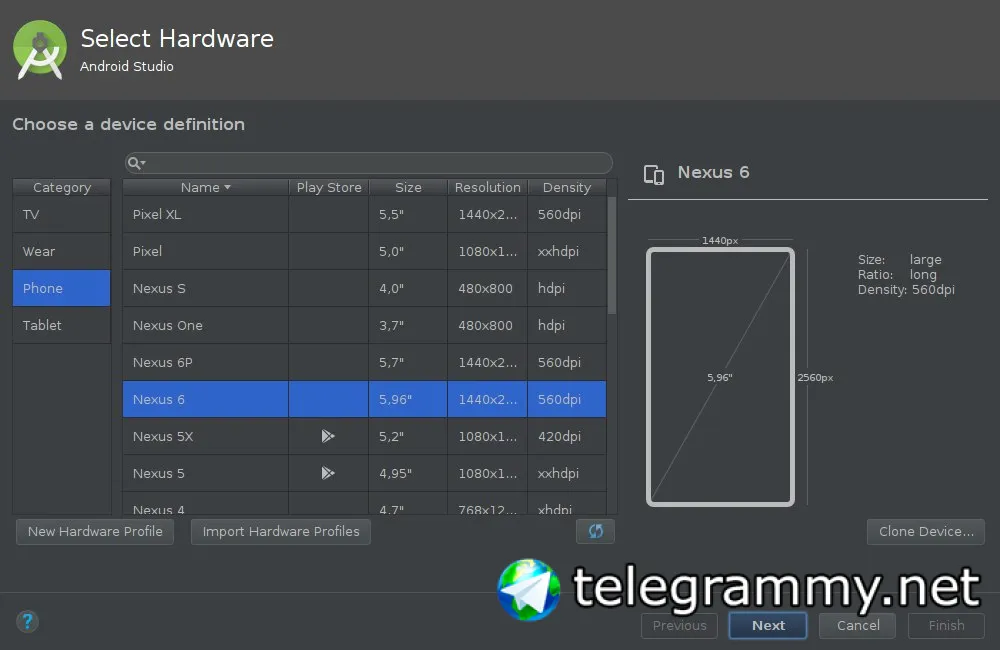Click the 5,2" size cell
The height and width of the screenshot is (650, 1000).
[x=408, y=436]
